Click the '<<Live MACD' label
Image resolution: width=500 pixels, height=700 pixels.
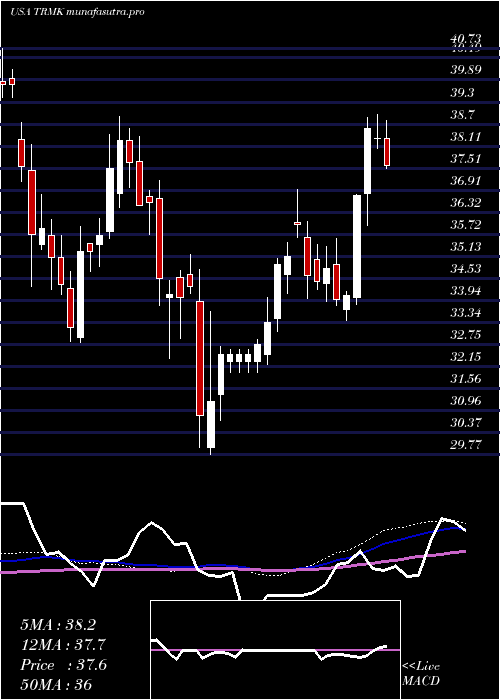[421, 674]
